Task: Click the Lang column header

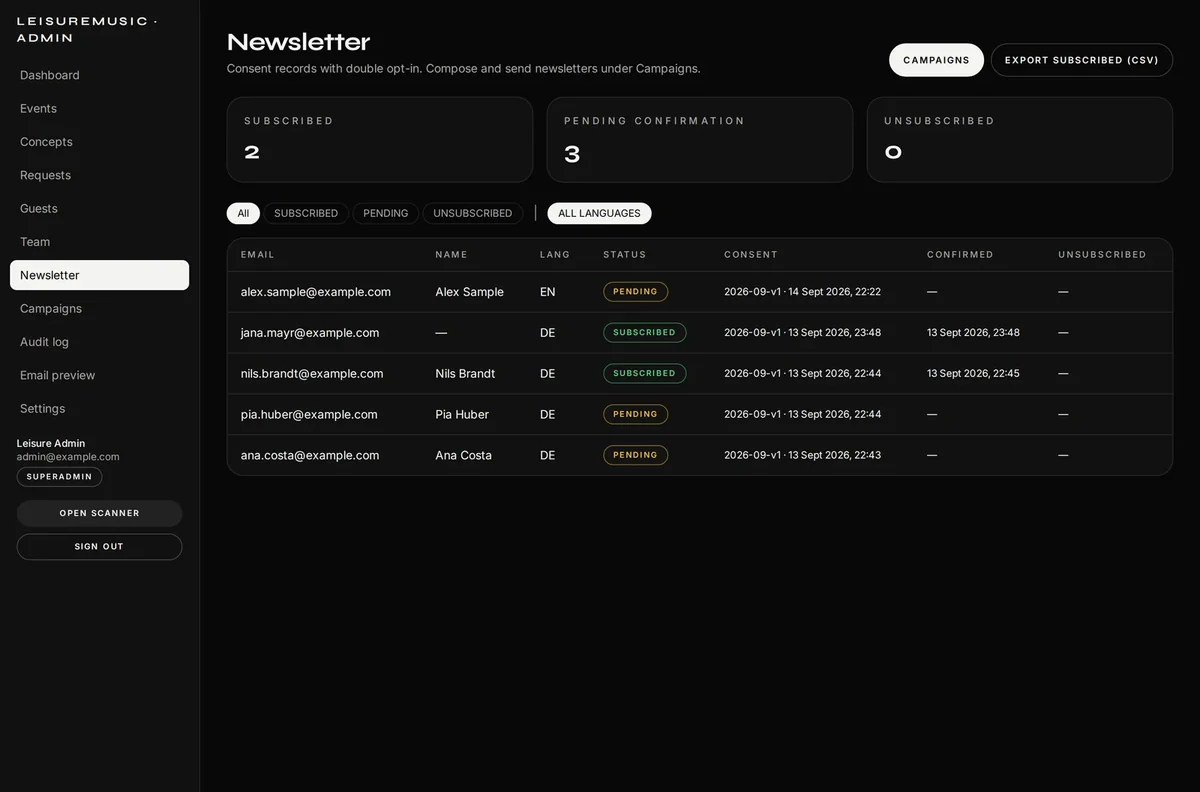Action: [x=555, y=255]
